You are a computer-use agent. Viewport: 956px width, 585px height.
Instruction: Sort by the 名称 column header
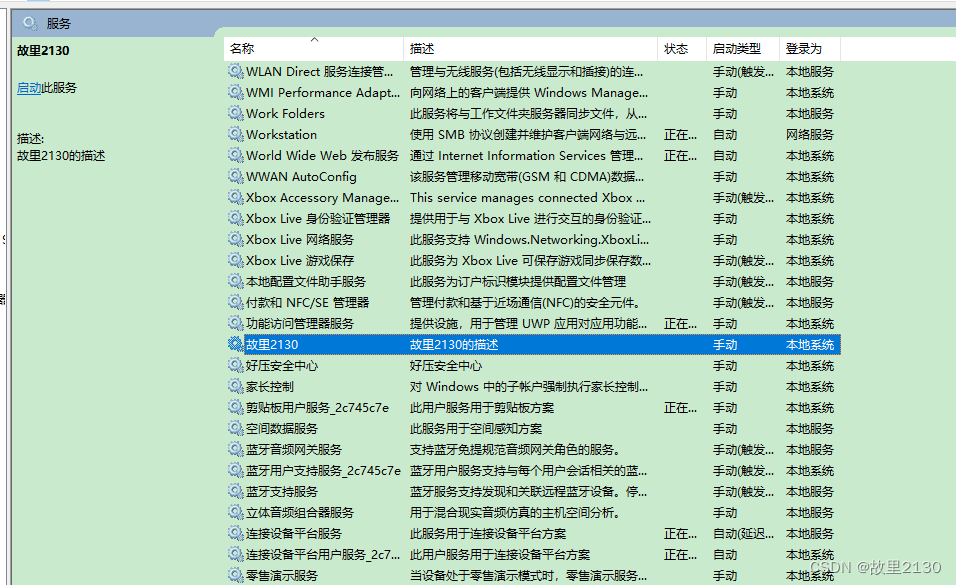[242, 49]
